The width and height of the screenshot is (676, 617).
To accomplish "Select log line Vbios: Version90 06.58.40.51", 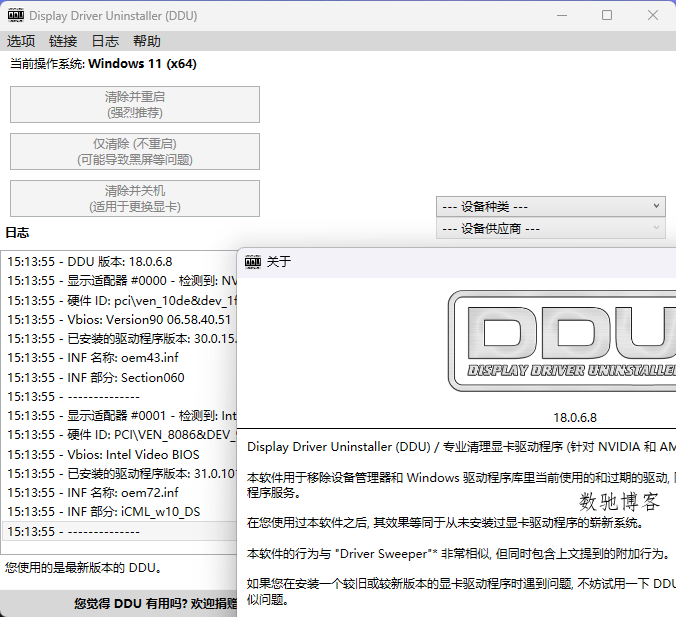I will (x=120, y=319).
